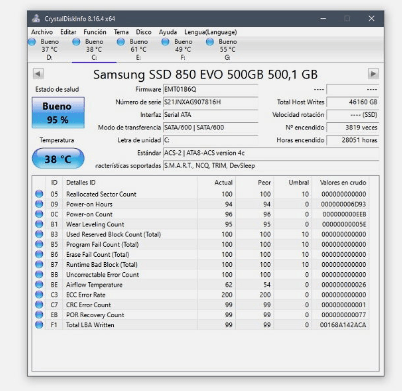
Task: Open the Ayuda menu
Action: pyautogui.click(x=168, y=32)
